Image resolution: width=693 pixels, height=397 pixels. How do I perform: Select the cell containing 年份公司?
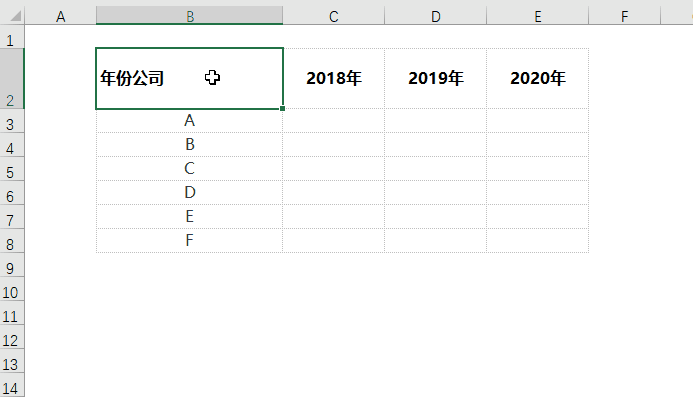(190, 79)
